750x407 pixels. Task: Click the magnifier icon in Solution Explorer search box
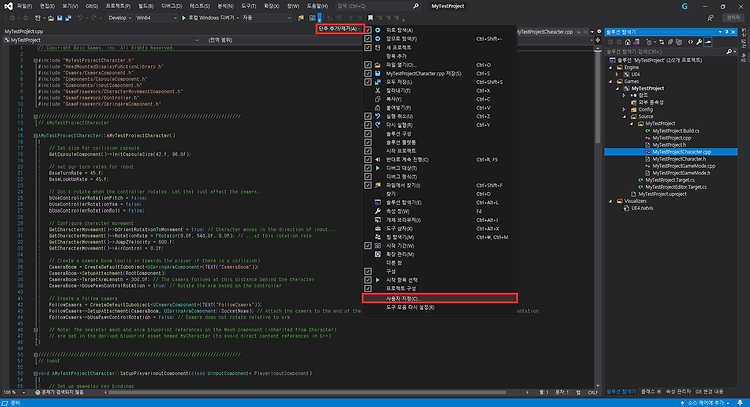(728, 51)
